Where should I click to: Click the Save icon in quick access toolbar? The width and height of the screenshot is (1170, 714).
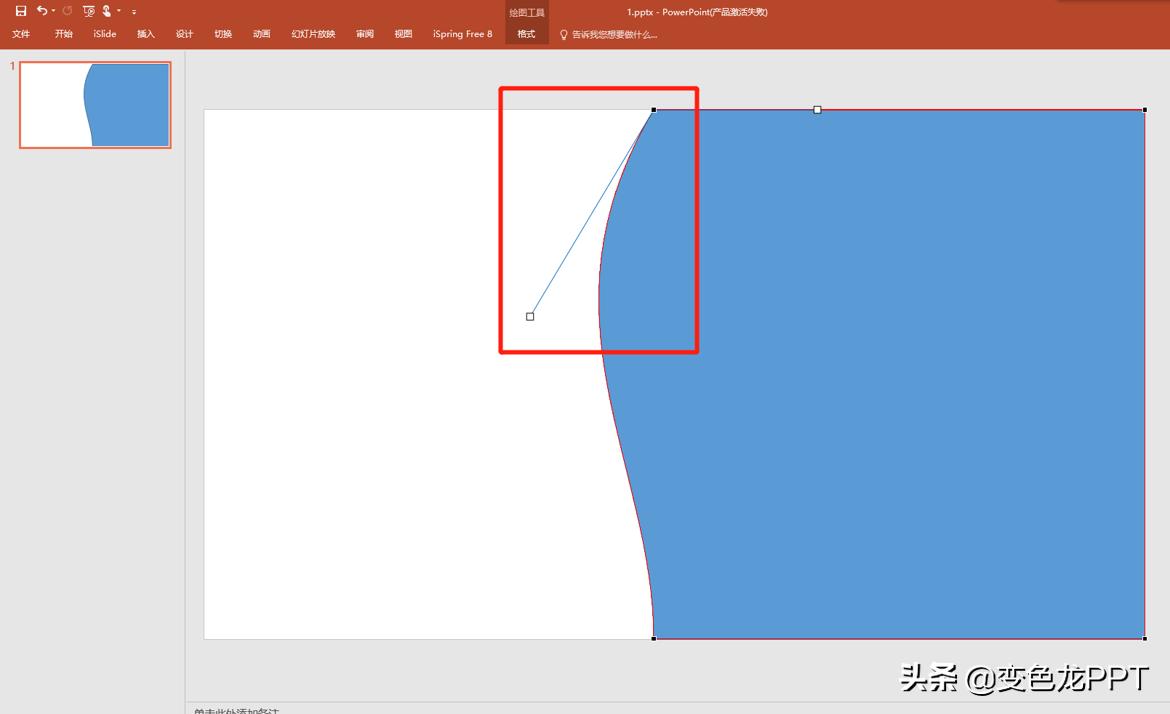(x=21, y=11)
